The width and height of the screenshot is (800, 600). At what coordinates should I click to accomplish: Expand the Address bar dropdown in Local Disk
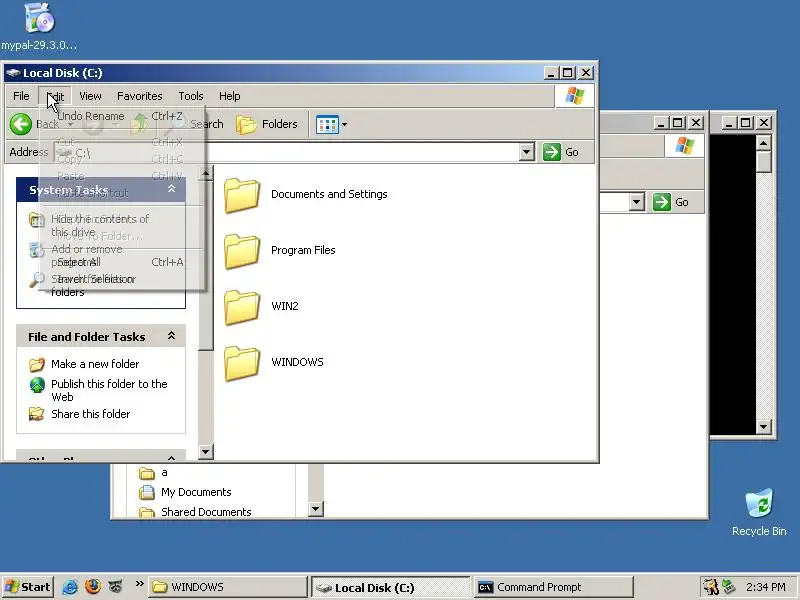click(x=527, y=152)
